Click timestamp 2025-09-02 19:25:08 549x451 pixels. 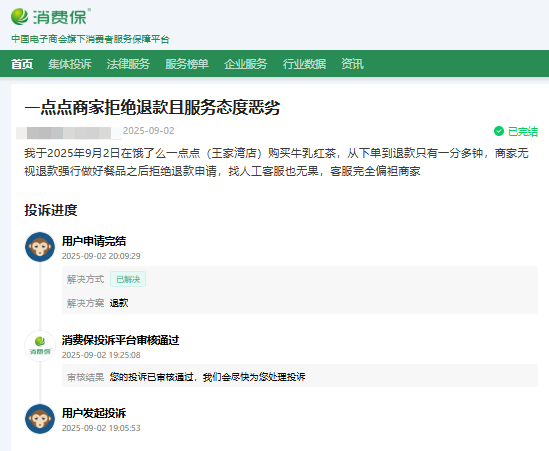click(101, 355)
